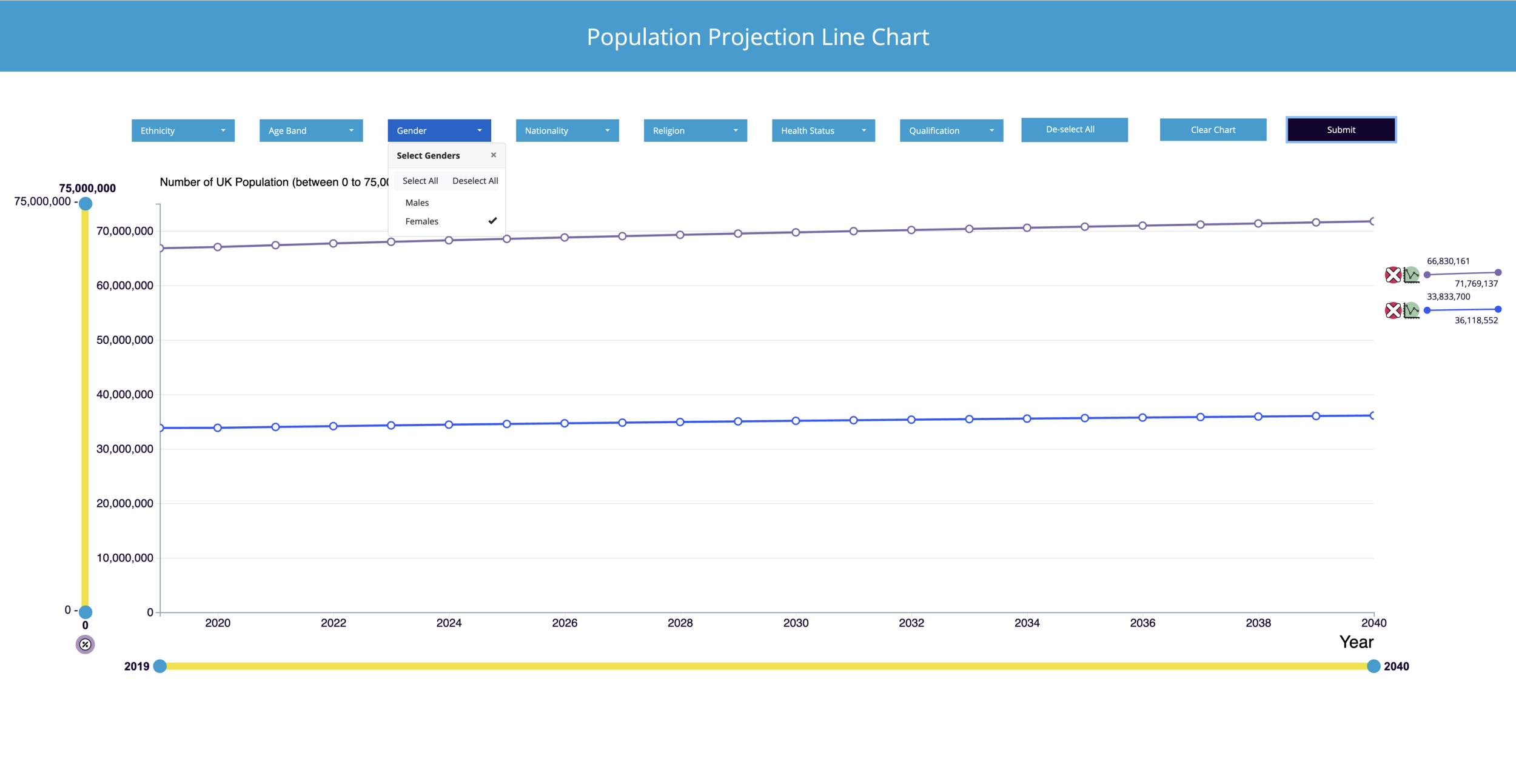
Task: Click the legend value 71,769,137
Action: point(1476,284)
